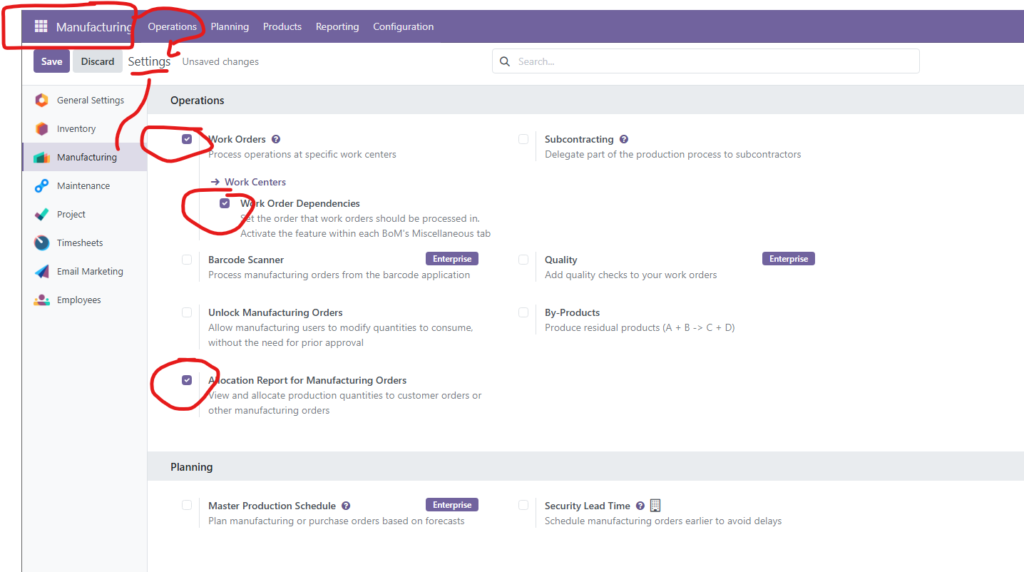Select the Inventory settings icon
This screenshot has width=1024, height=572.
pyautogui.click(x=41, y=129)
